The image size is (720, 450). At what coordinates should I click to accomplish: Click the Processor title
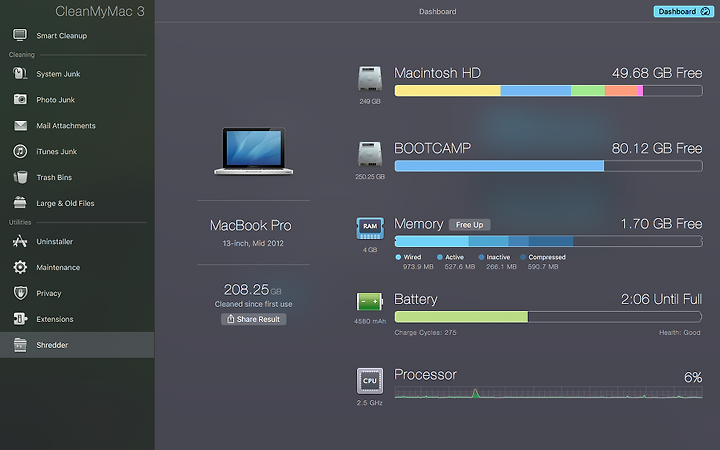(425, 375)
